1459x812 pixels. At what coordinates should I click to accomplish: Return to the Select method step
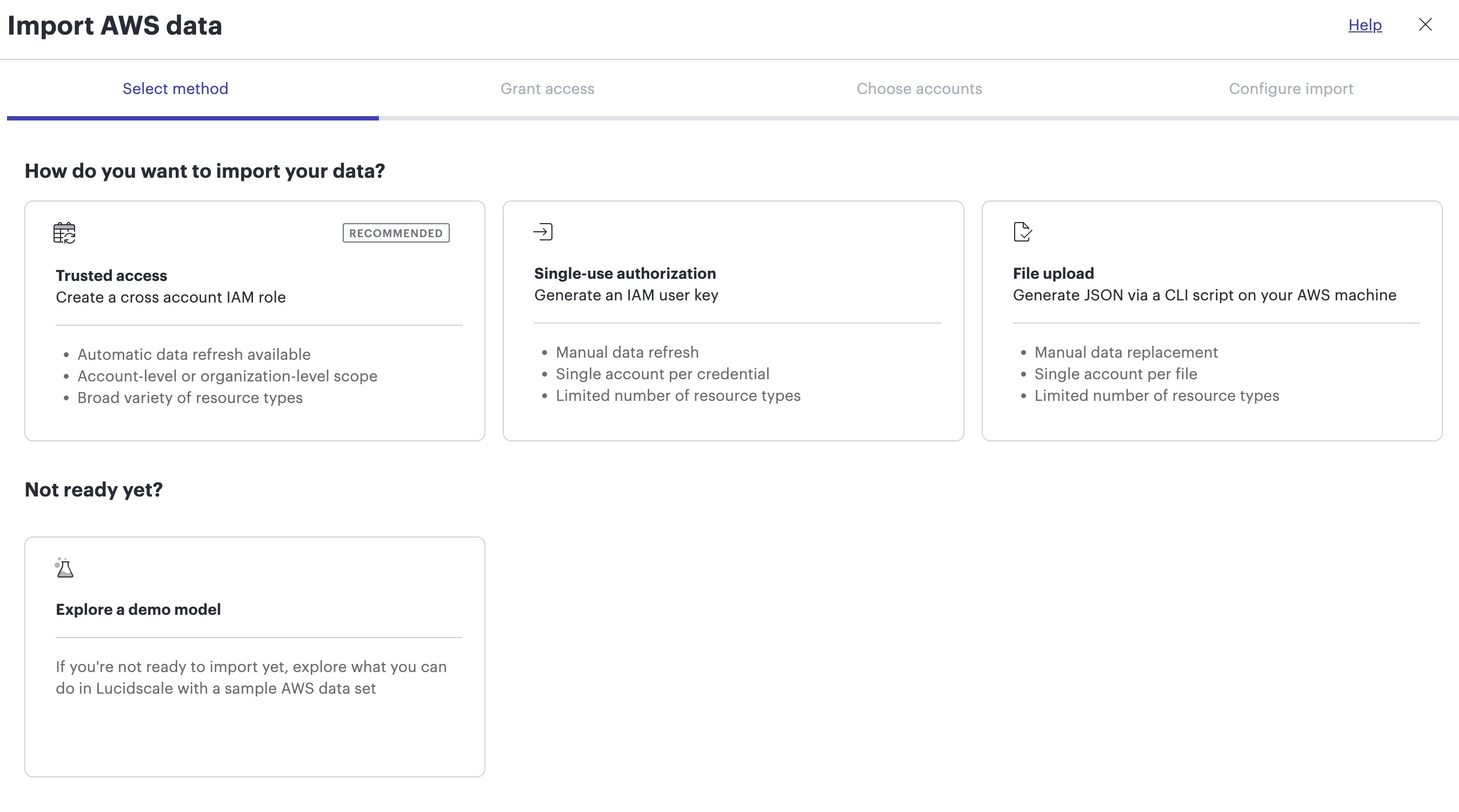click(x=175, y=88)
